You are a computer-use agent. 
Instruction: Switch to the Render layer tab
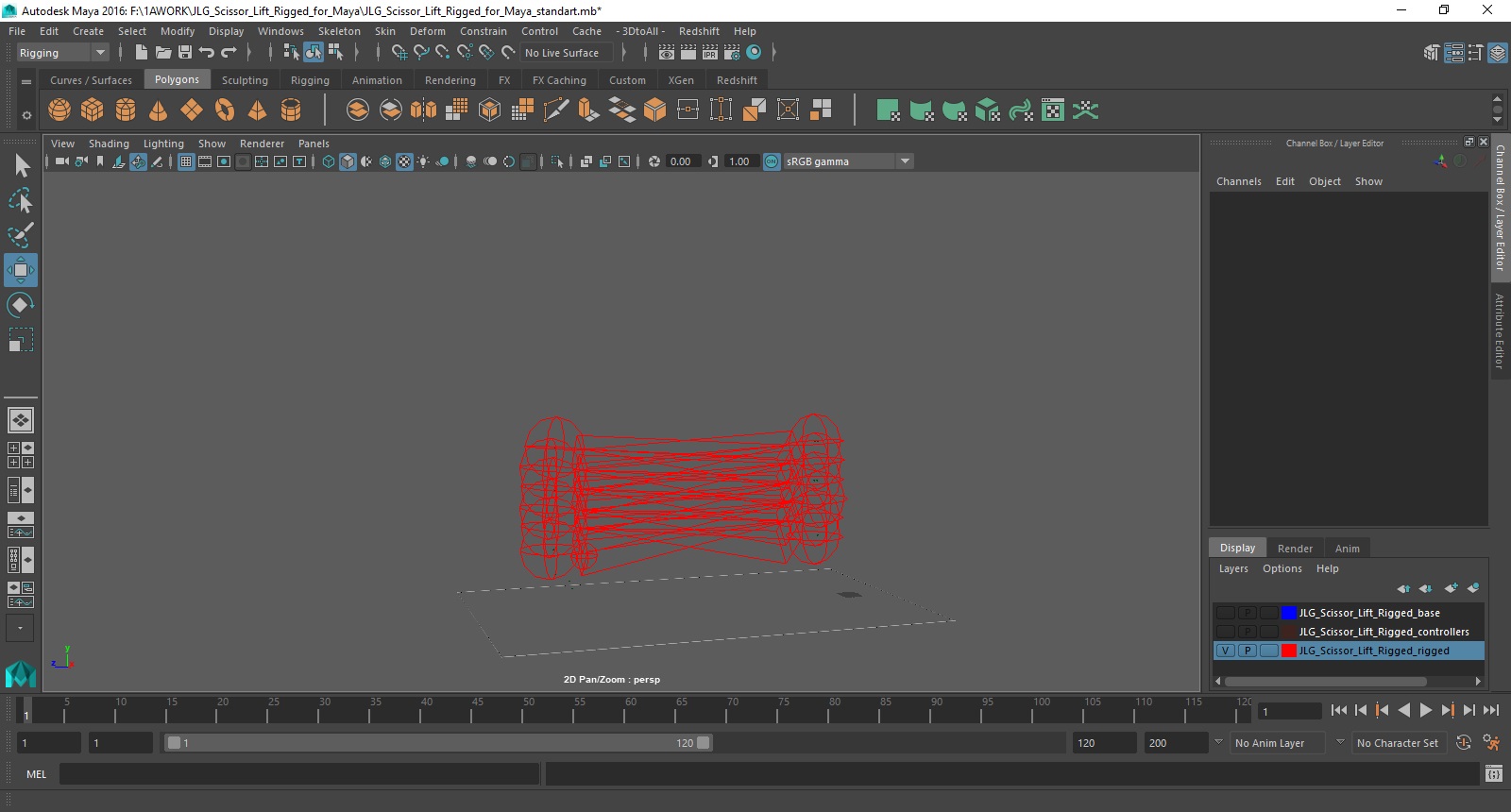coord(1295,549)
